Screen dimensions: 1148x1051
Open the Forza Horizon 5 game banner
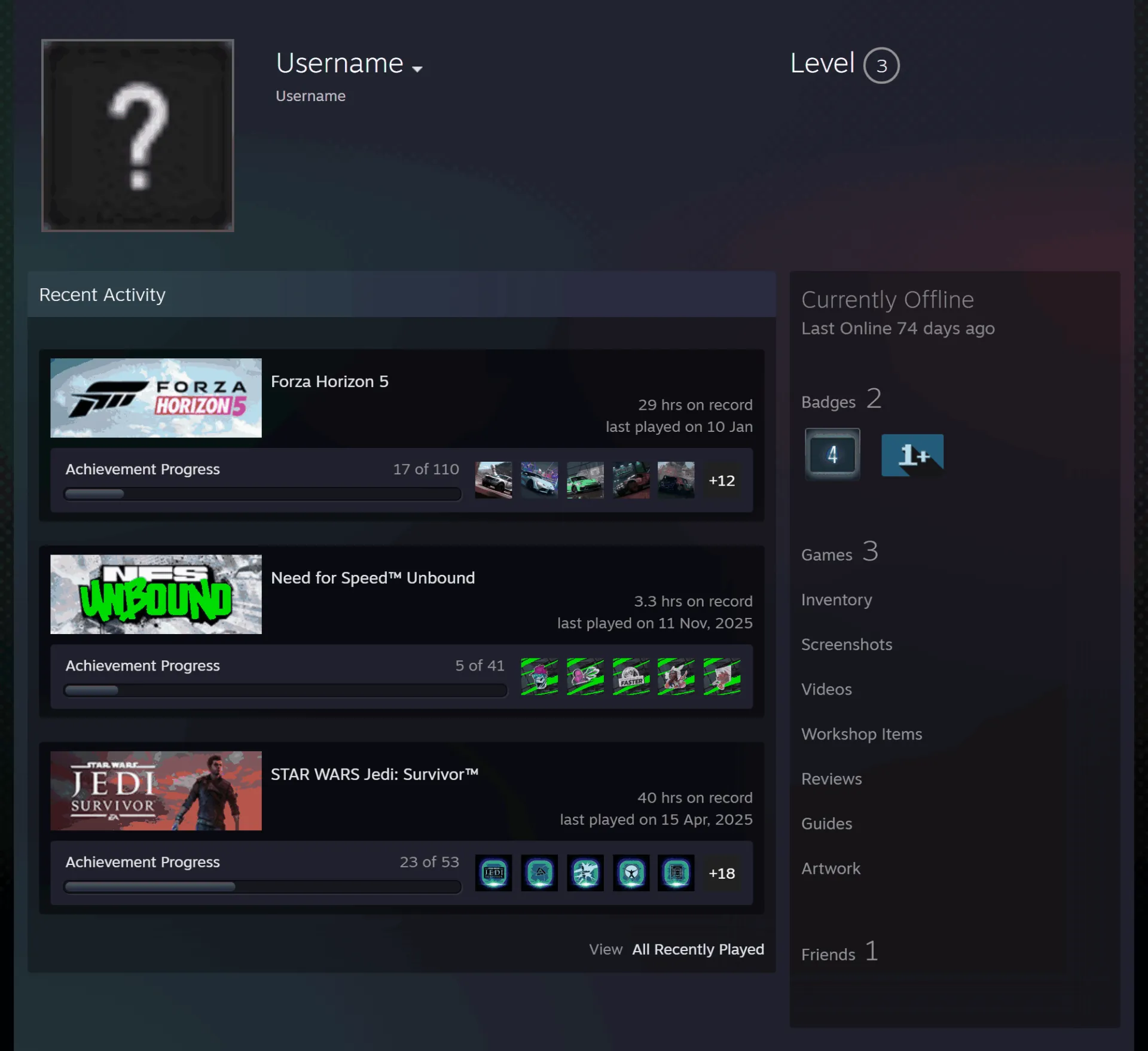pyautogui.click(x=156, y=398)
